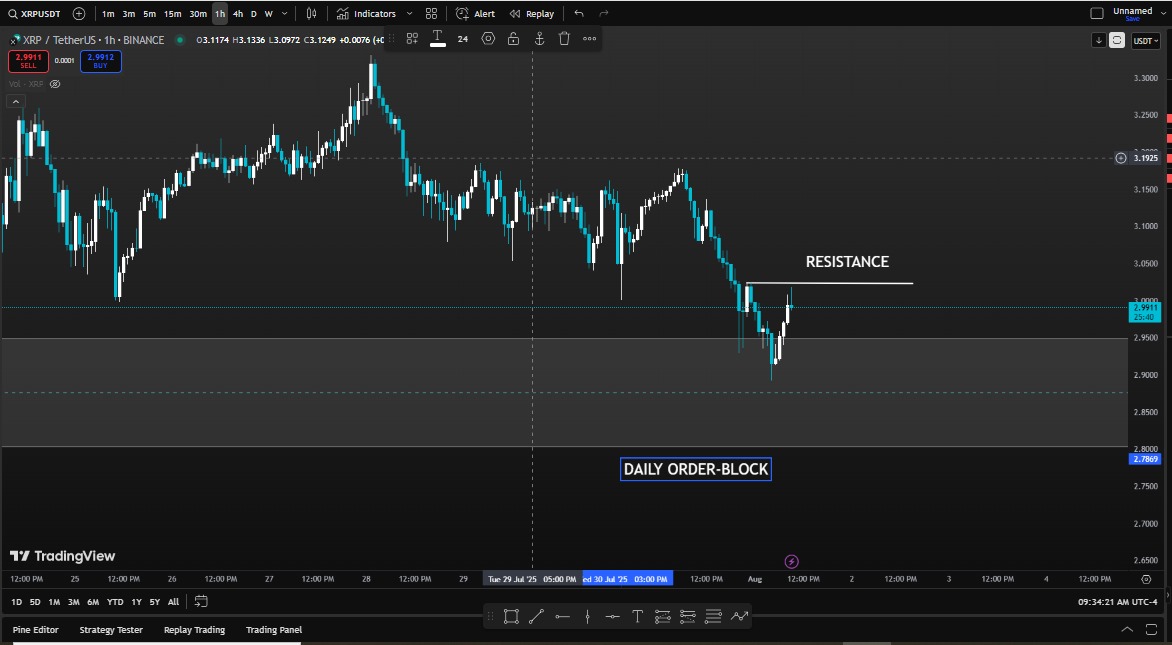This screenshot has height=645, width=1172.
Task: Set 5D date range
Action: point(35,602)
